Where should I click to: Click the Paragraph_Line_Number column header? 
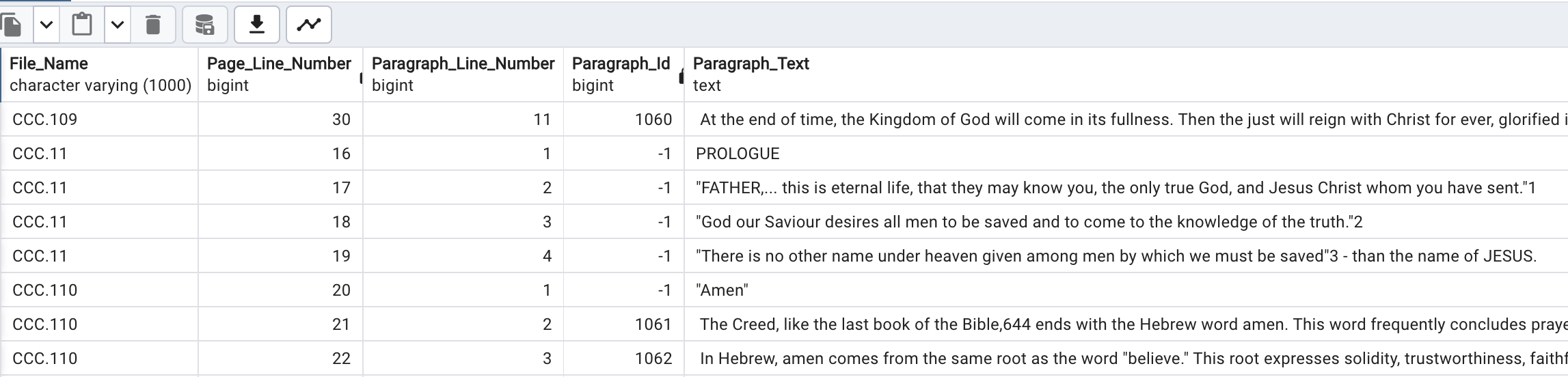[x=463, y=74]
